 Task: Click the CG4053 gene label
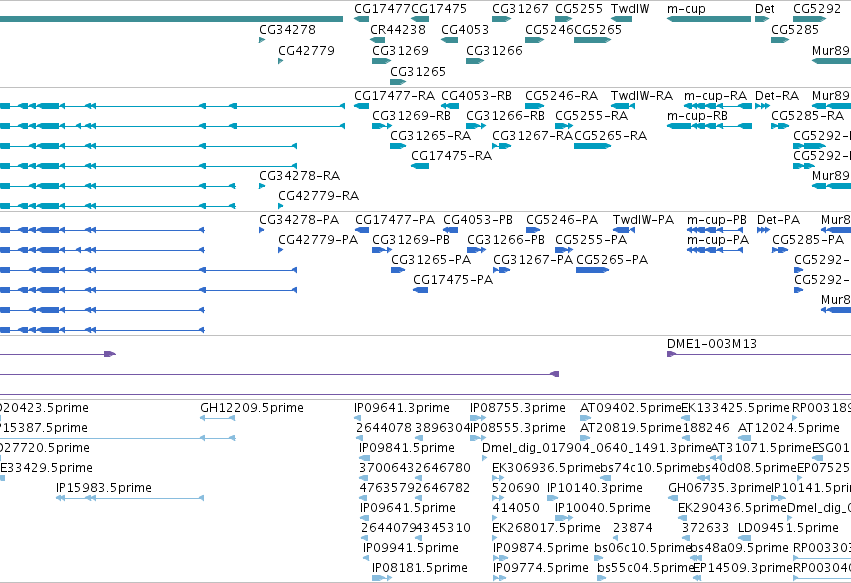pos(465,29)
